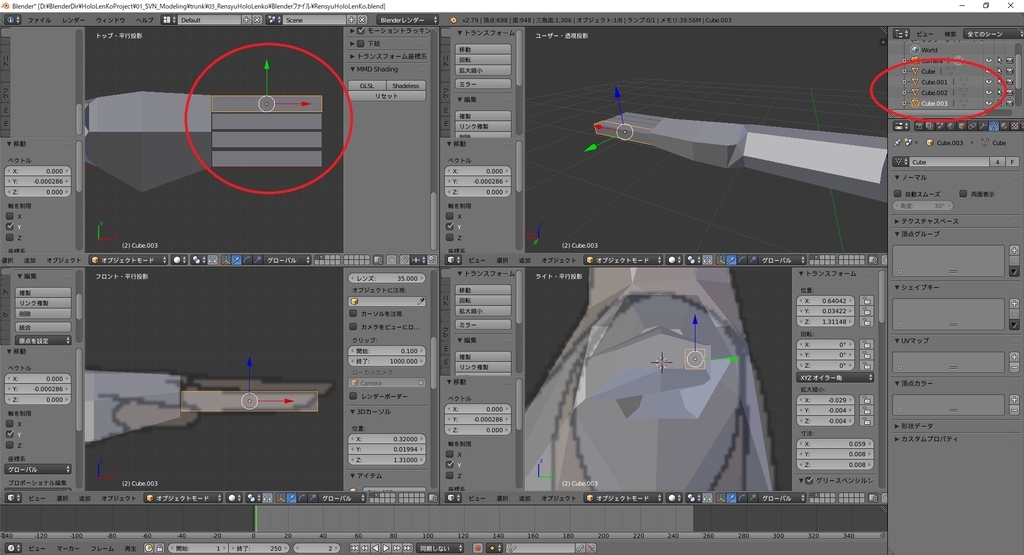This screenshot has height=555, width=1024.
Task: Add a new vertex group
Action: (1014, 250)
